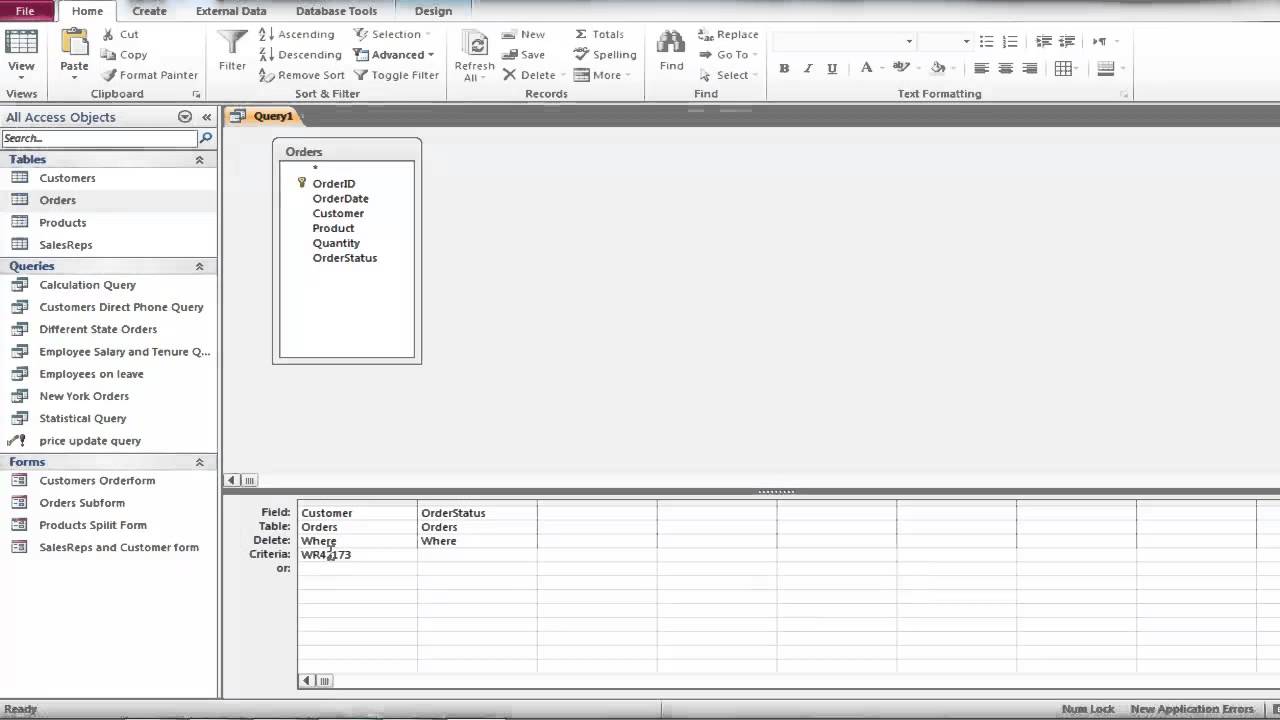Open the font name combo box

(843, 41)
